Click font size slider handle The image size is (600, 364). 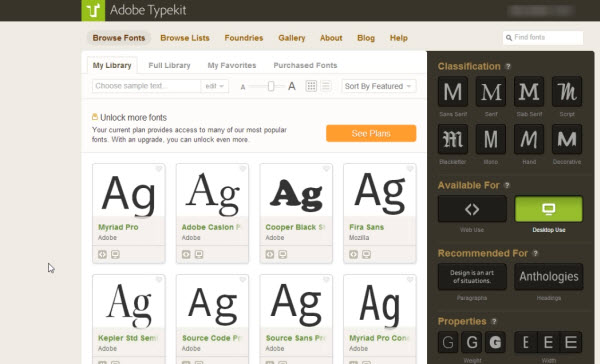pos(271,86)
